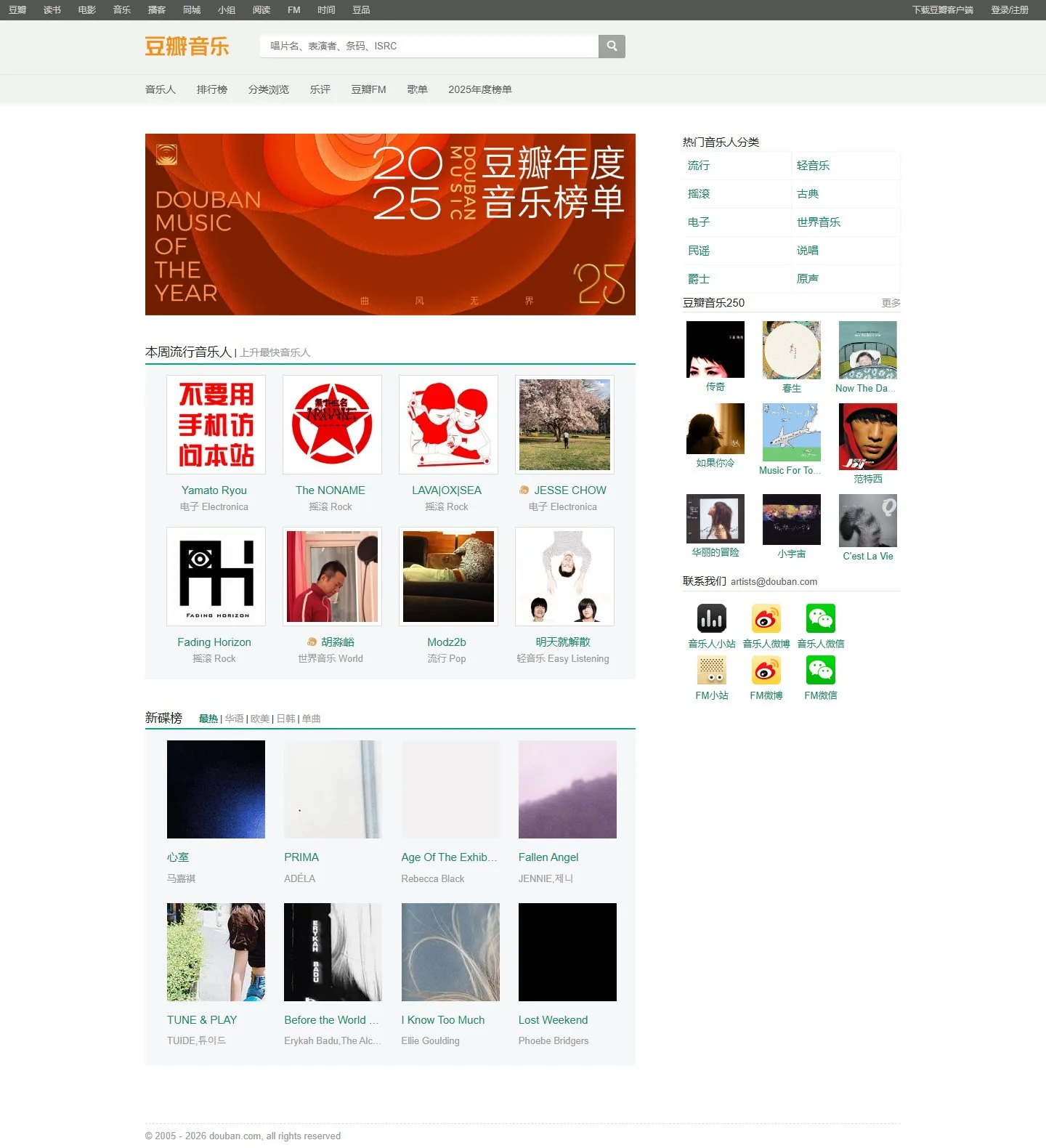This screenshot has height=1148, width=1046.
Task: Open 豆瓣FM in the music navigation
Action: coord(369,89)
